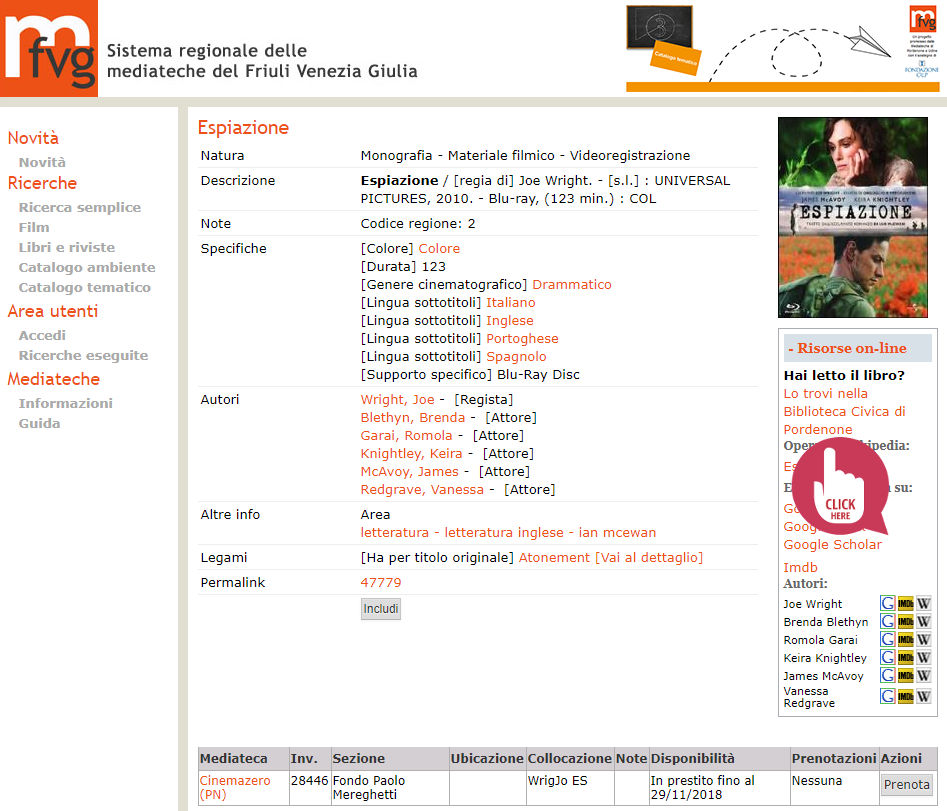Viewport: 947px width, 811px height.
Task: Click Google icon next to Vanessa Redgrave
Action: click(887, 697)
